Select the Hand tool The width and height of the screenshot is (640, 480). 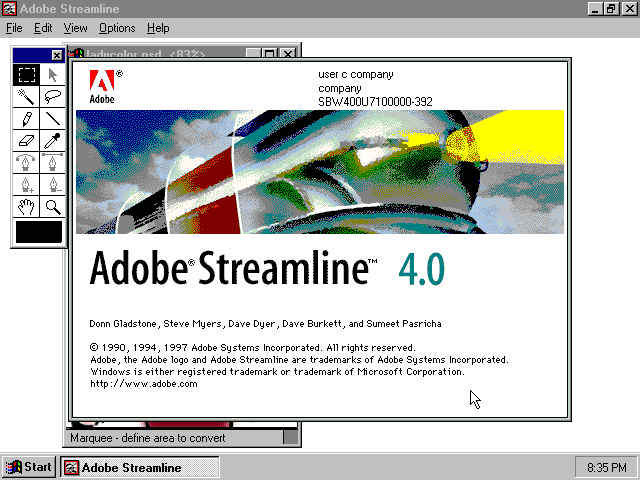point(26,207)
